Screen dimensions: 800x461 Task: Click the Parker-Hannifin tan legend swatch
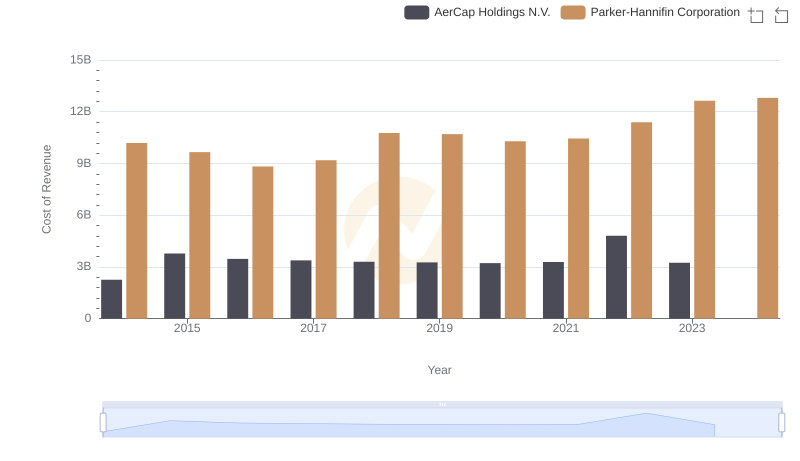click(x=572, y=12)
